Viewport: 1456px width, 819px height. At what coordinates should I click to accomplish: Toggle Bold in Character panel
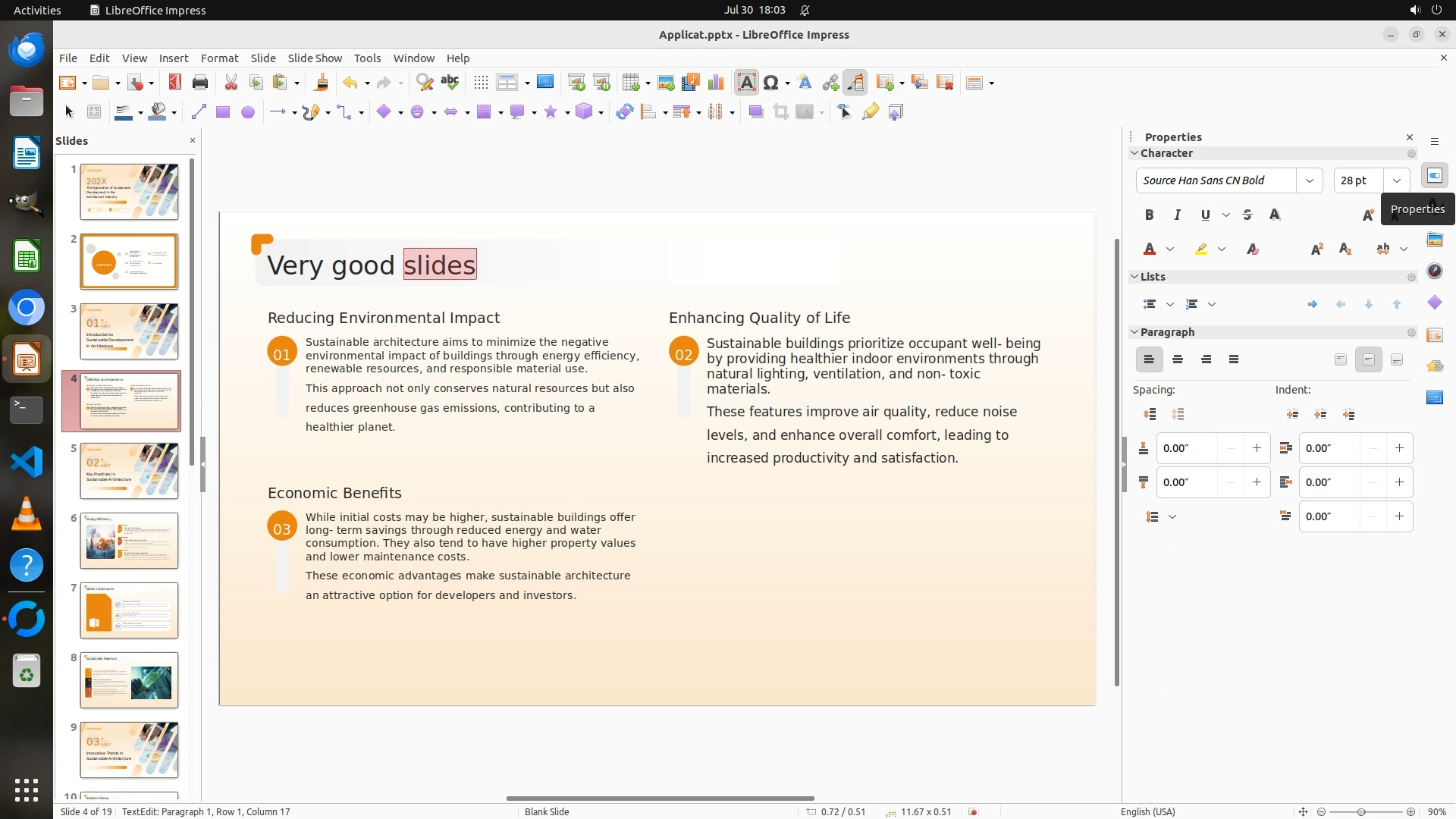coord(1149,215)
